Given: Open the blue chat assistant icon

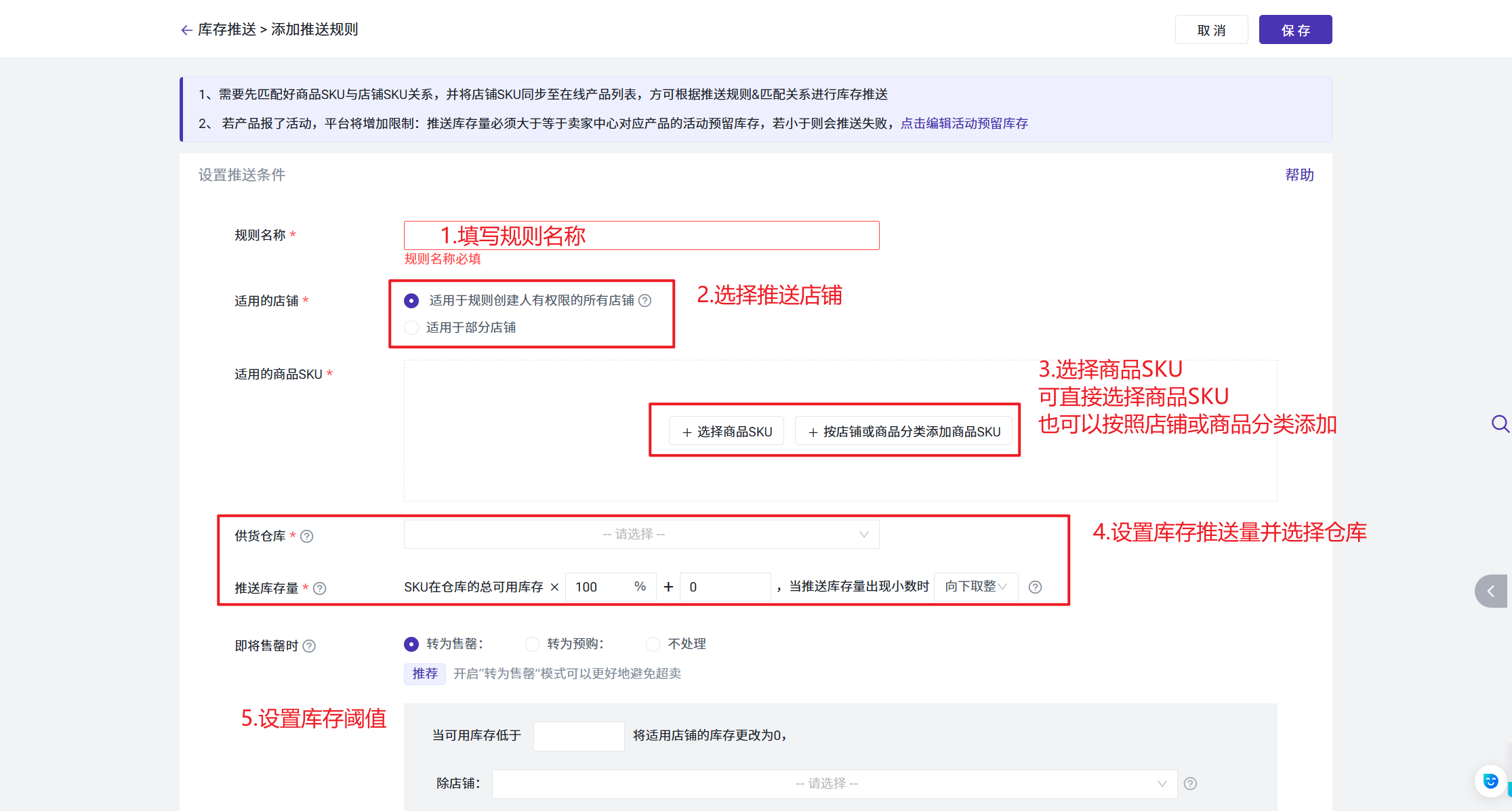Looking at the screenshot, I should (1490, 781).
